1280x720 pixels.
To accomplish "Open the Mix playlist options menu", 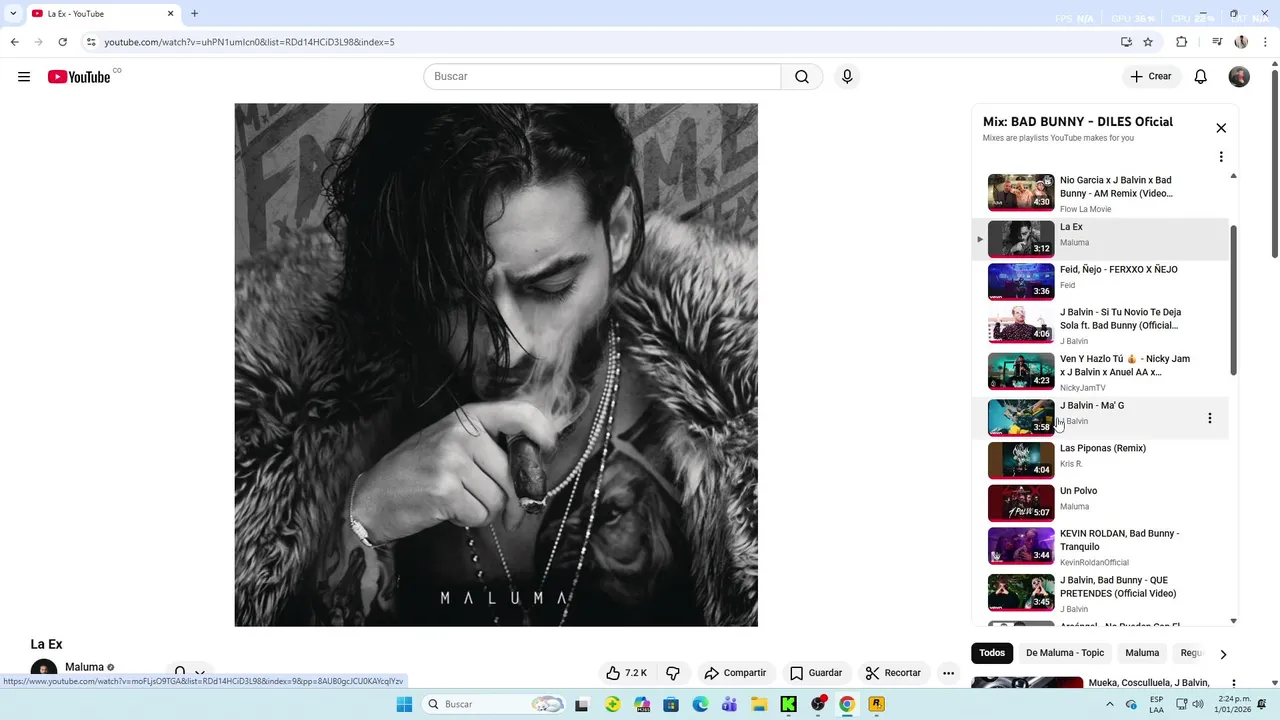I will 1221,157.
